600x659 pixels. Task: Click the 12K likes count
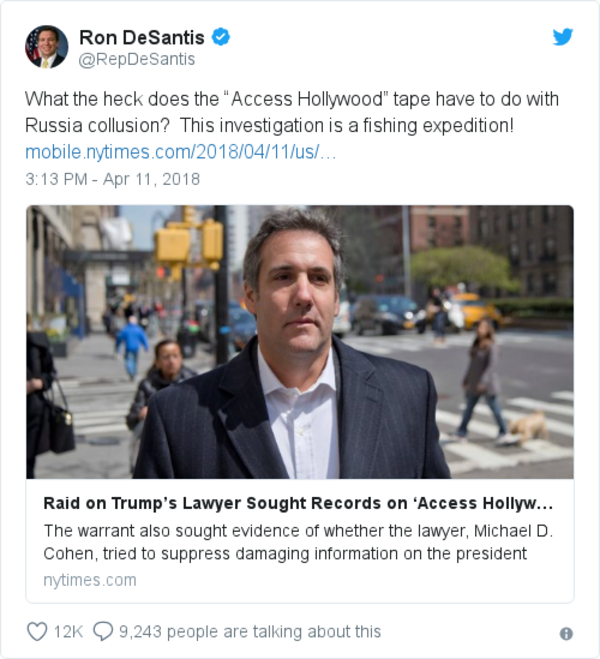[68, 632]
